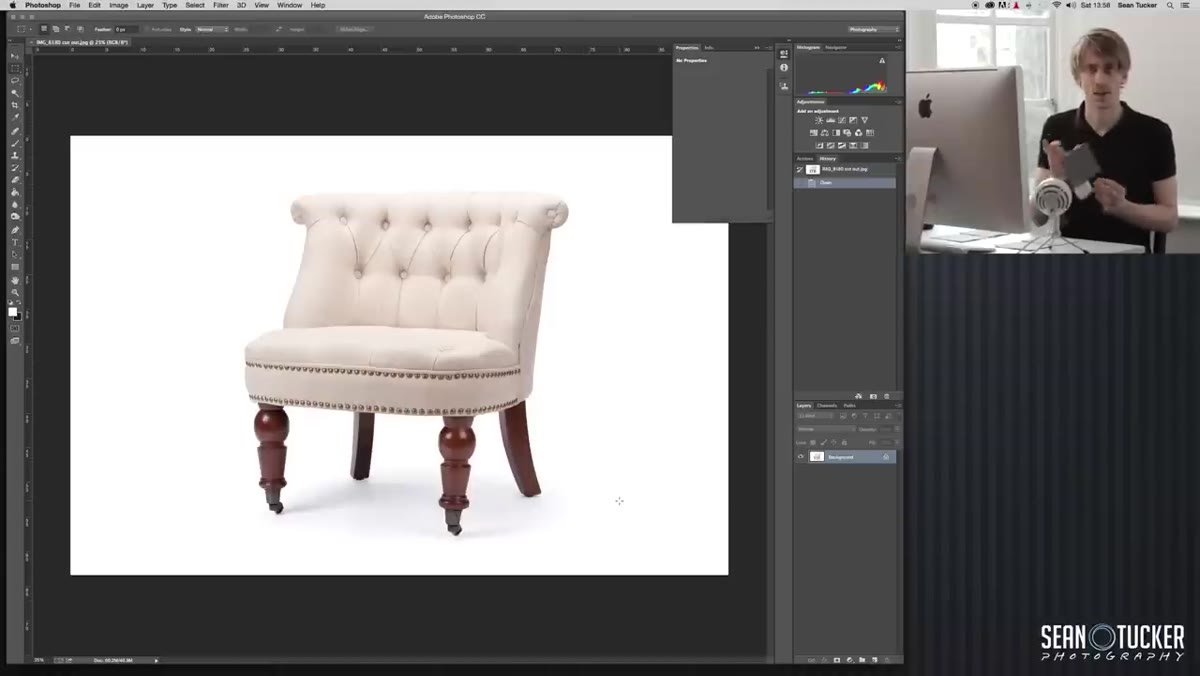Select the Open history state
Screen dimensions: 1200x676
(845, 182)
